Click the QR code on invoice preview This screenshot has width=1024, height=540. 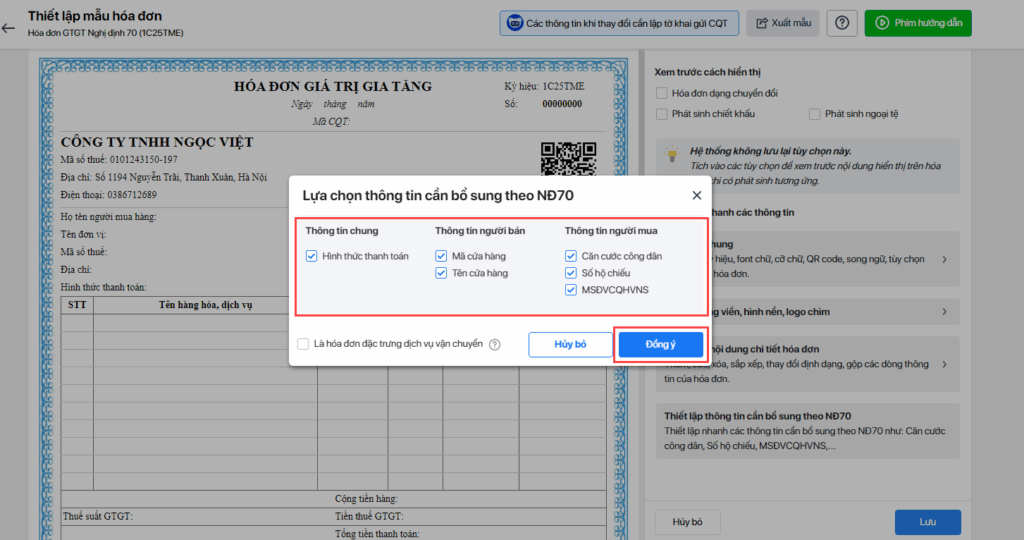coord(568,158)
